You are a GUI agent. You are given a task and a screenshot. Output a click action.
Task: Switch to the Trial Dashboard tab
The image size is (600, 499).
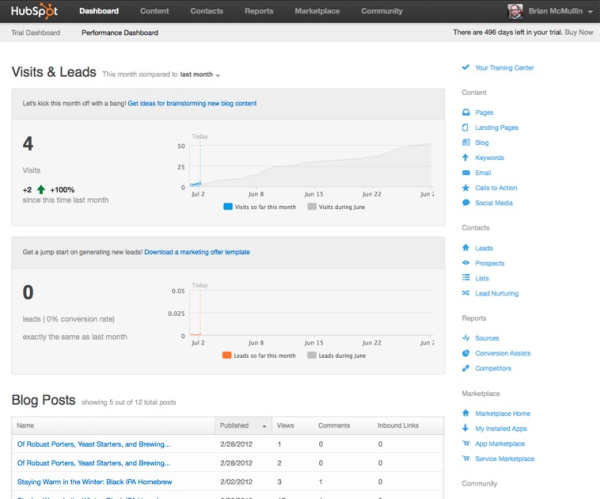click(x=36, y=33)
